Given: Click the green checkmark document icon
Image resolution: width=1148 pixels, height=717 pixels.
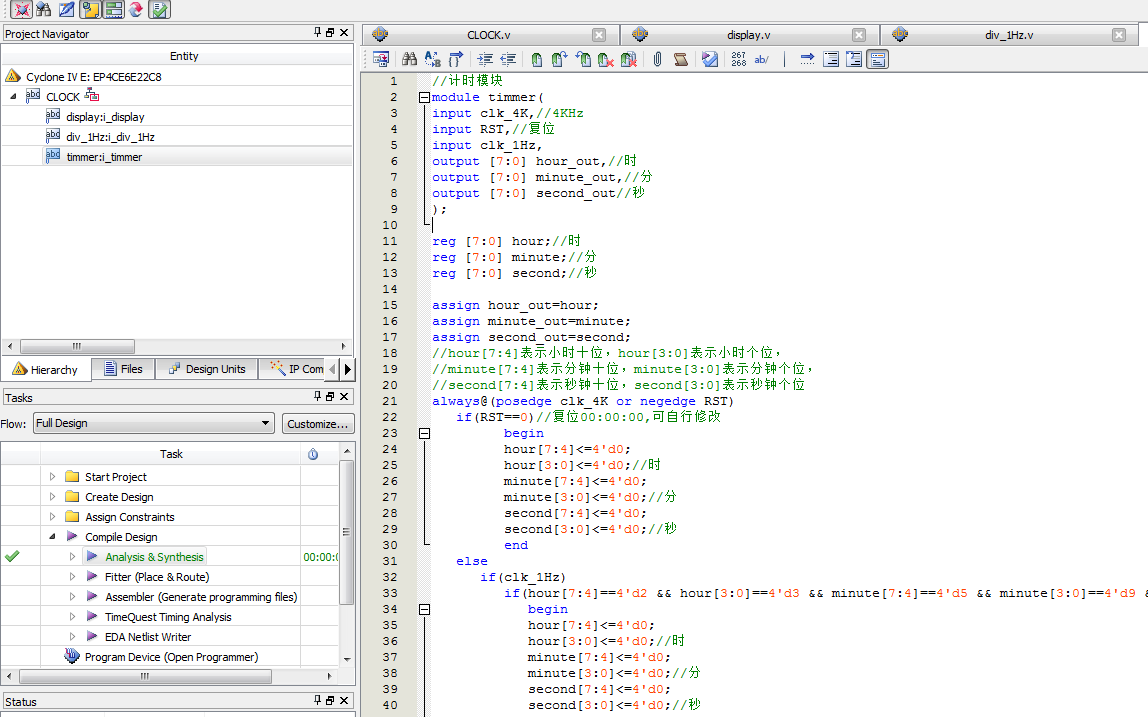Looking at the screenshot, I should [159, 9].
